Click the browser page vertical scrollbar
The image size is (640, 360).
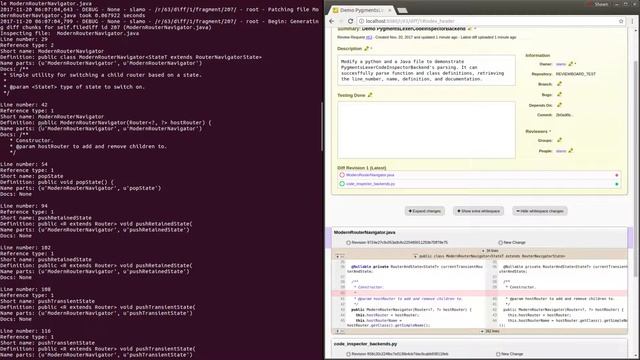636,169
